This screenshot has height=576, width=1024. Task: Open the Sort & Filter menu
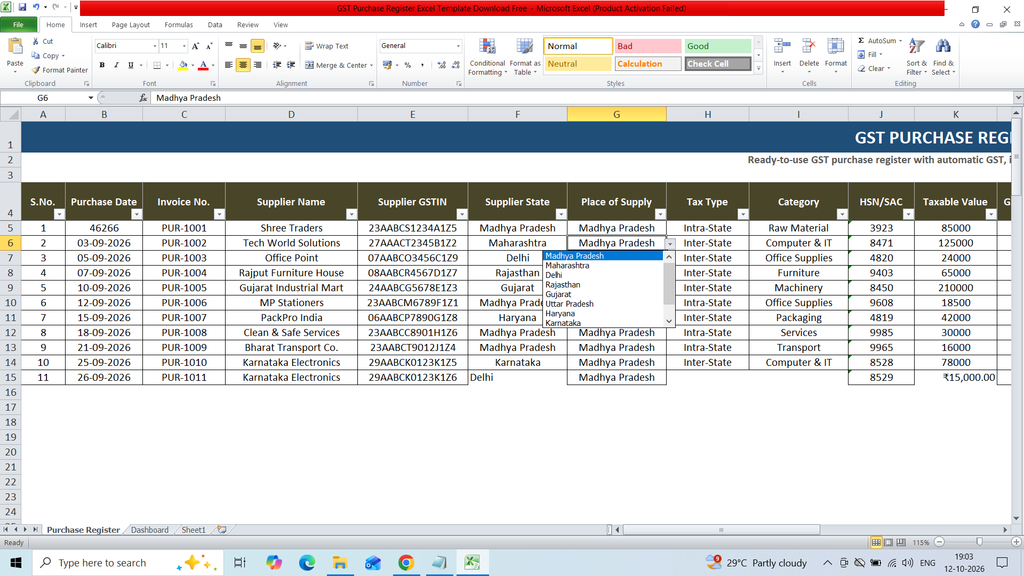point(916,57)
